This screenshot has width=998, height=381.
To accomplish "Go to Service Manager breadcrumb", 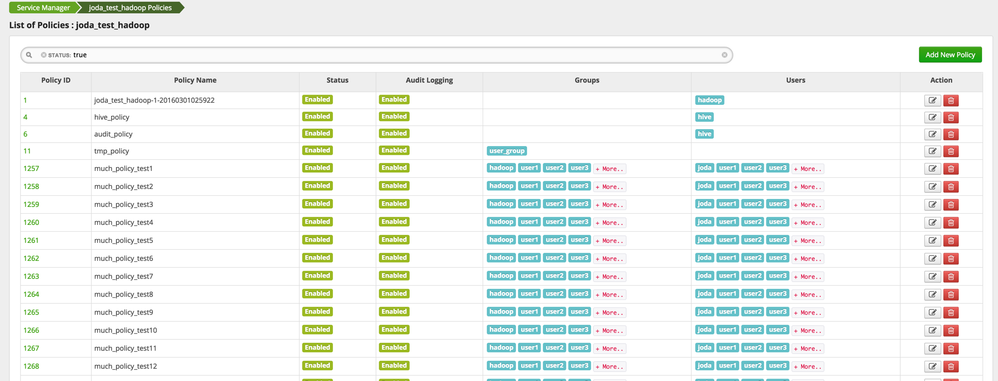I will [43, 8].
